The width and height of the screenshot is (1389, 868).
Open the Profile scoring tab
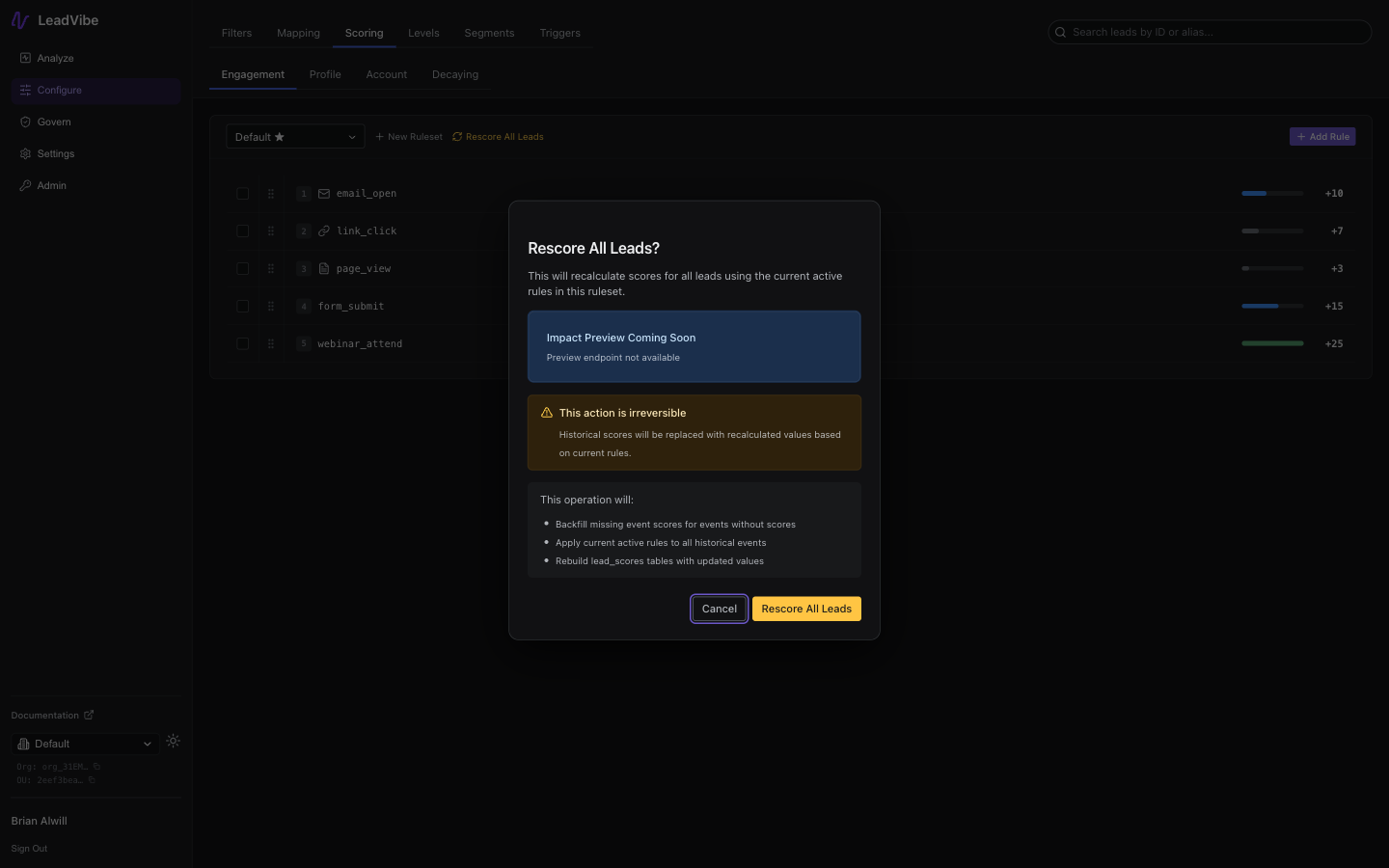[325, 74]
